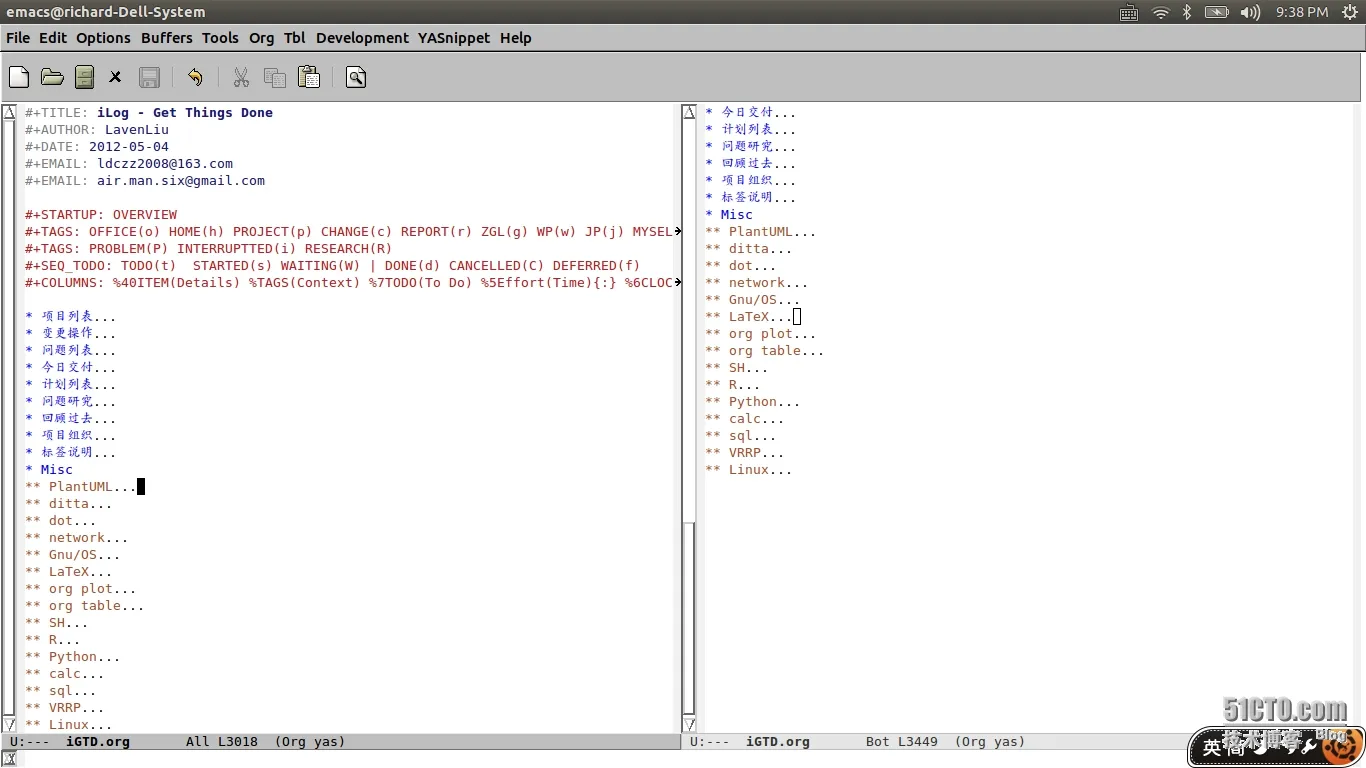Expand the Gnu/OS subheading in right pane
1366x768 pixels.
753,300
